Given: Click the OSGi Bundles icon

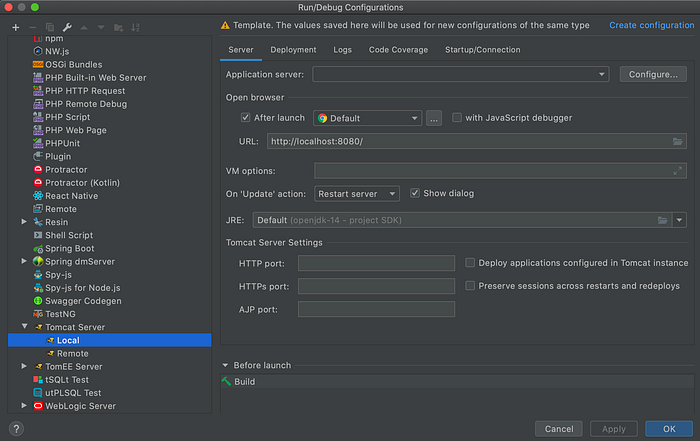Looking at the screenshot, I should (38, 64).
